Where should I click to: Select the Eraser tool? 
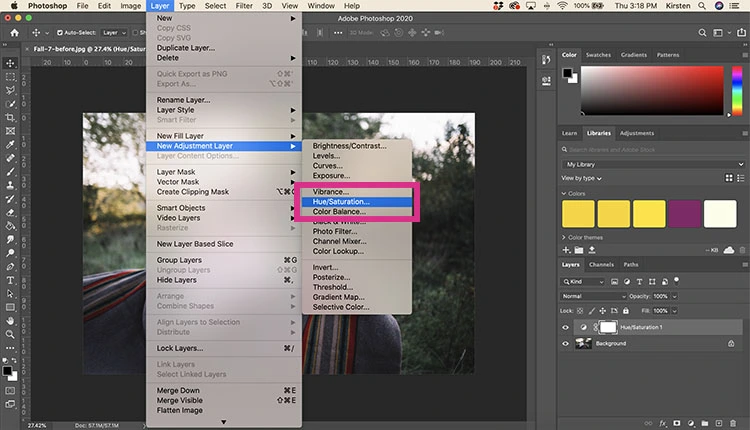point(10,212)
